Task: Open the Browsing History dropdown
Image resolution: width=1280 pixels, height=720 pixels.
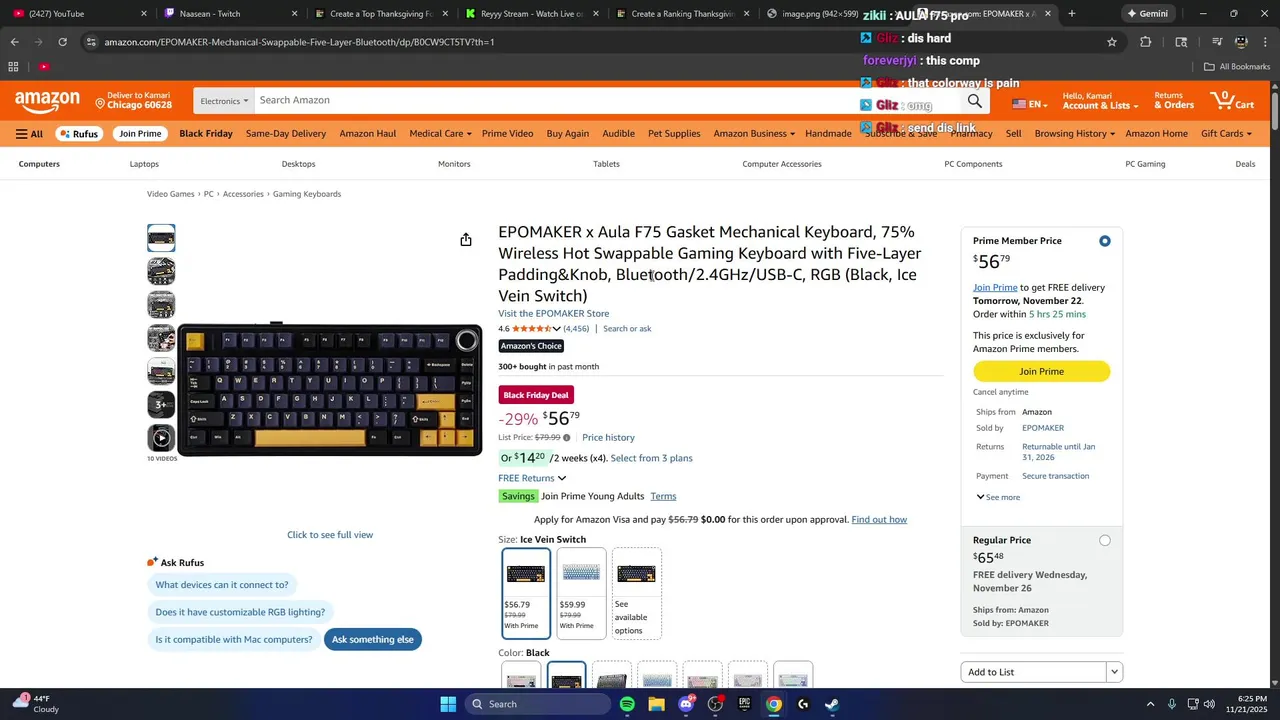Action: [1075, 134]
